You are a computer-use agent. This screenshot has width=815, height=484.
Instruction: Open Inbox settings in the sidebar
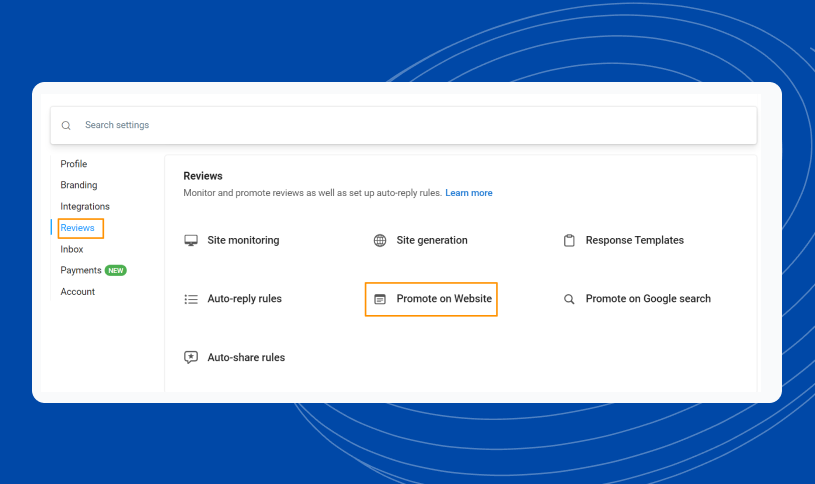coord(72,249)
